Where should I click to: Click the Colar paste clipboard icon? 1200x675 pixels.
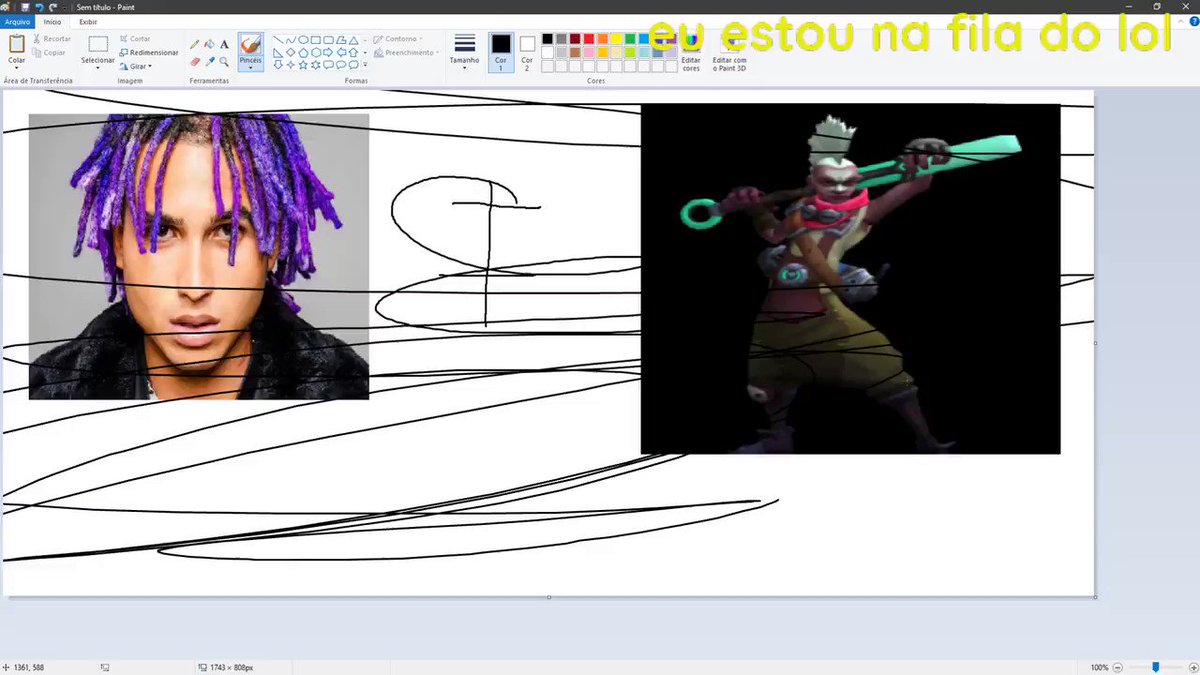pyautogui.click(x=16, y=44)
